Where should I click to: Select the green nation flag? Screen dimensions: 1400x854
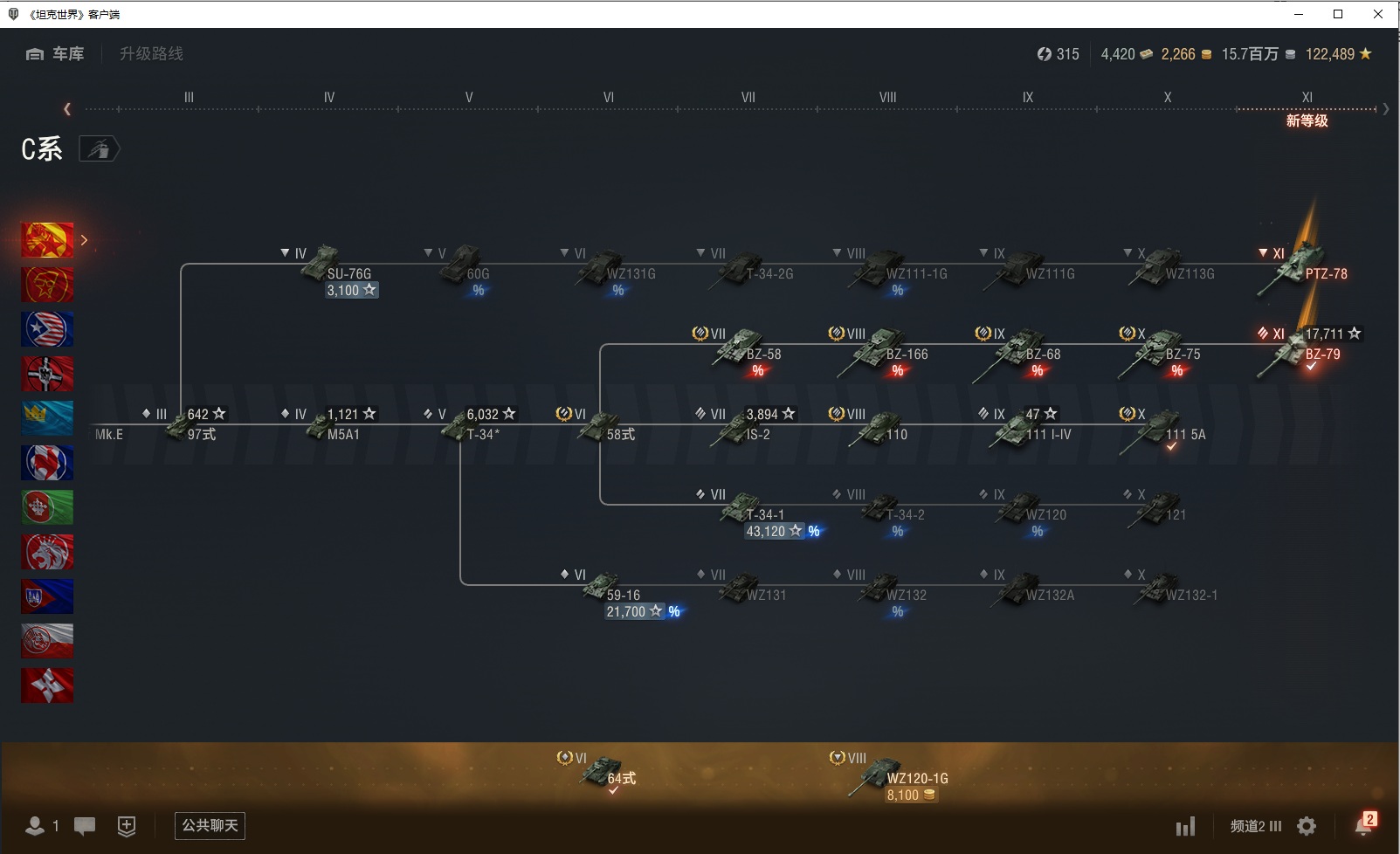(x=47, y=507)
